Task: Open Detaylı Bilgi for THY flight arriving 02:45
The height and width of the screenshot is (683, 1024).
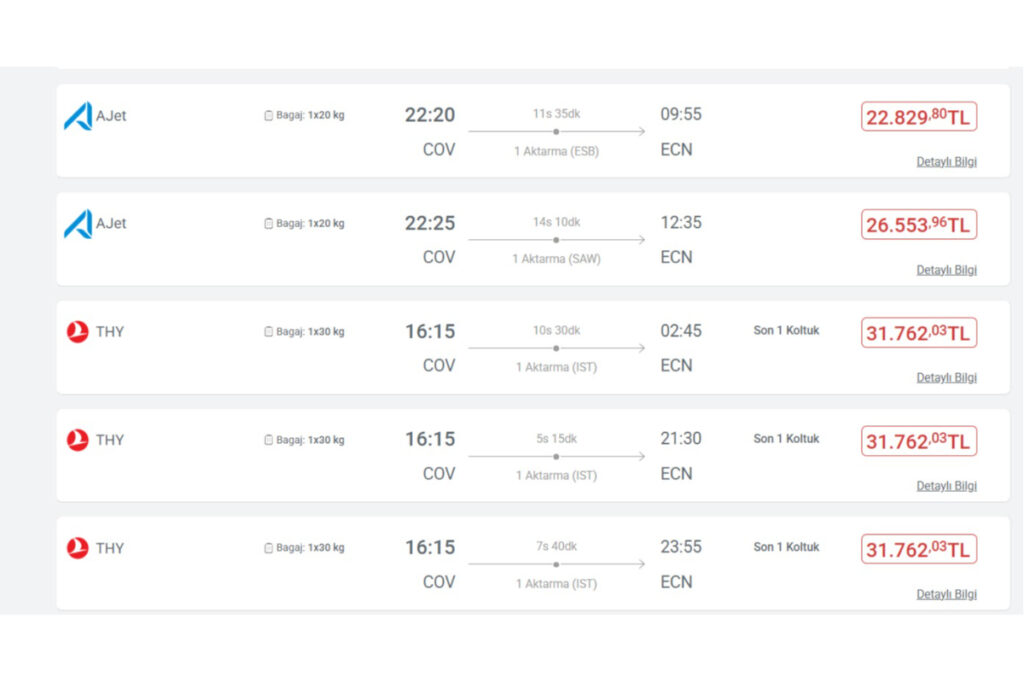Action: [x=946, y=378]
